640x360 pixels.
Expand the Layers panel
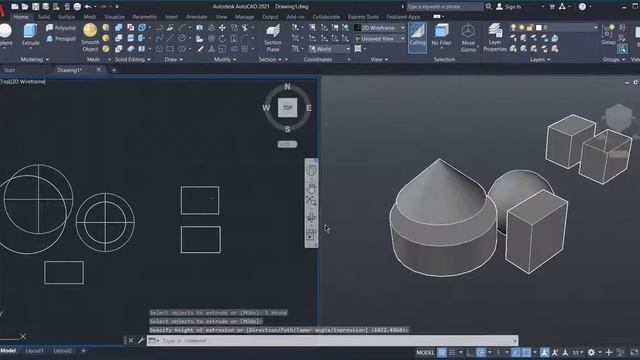pyautogui.click(x=540, y=60)
